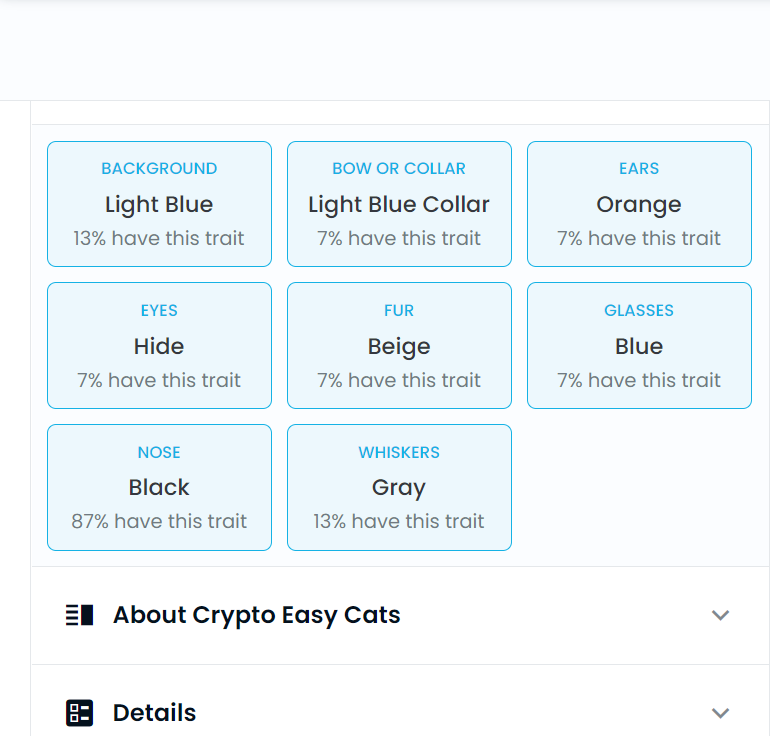Click the '87% have this trait' text
This screenshot has height=736, width=770.
point(159,521)
